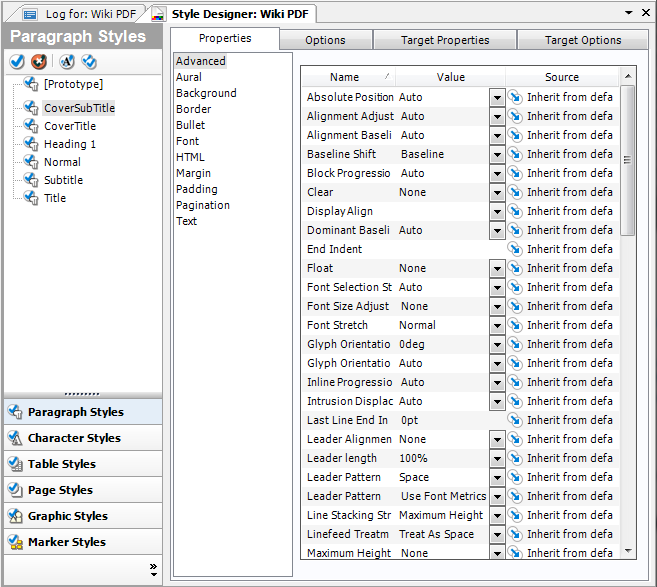Expand the Float value dropdown
The width and height of the screenshot is (657, 587).
(497, 268)
